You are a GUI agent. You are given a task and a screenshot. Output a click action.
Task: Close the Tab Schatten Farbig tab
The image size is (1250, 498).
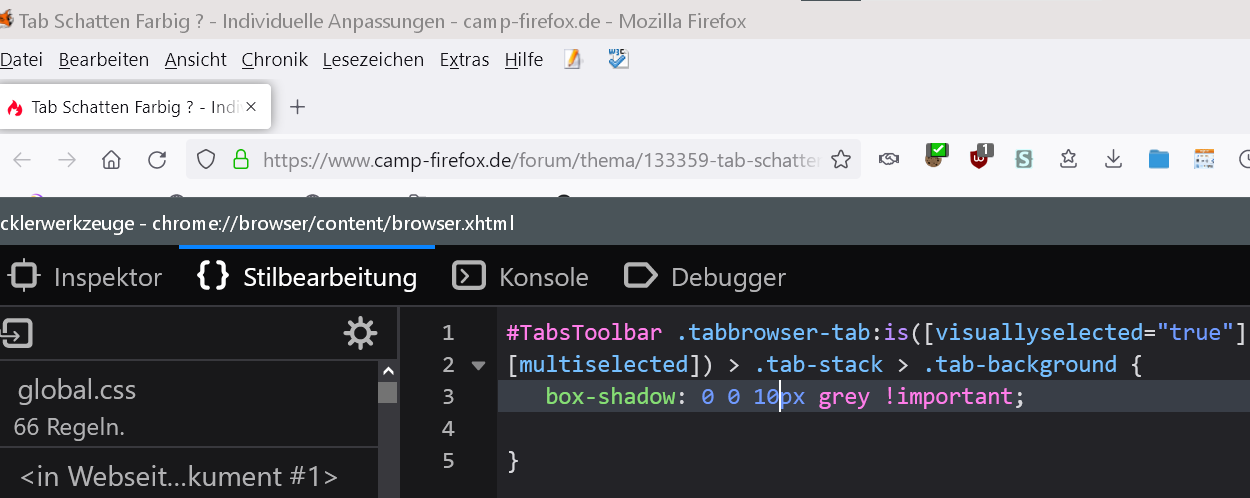(x=252, y=107)
